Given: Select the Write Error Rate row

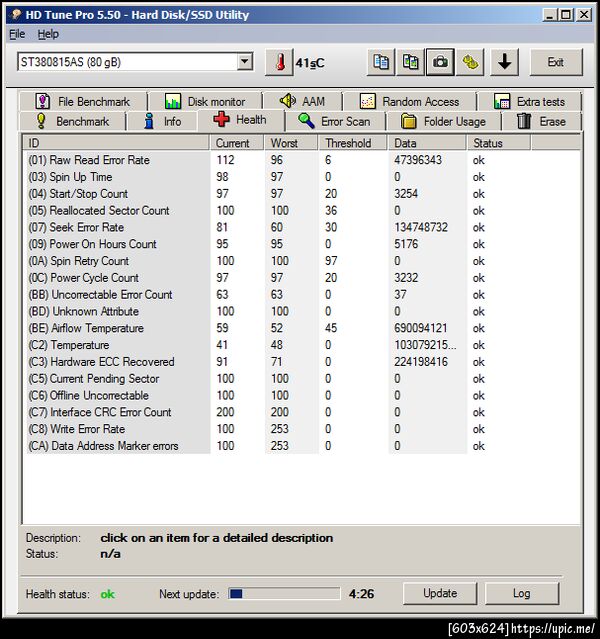Looking at the screenshot, I should (x=301, y=429).
